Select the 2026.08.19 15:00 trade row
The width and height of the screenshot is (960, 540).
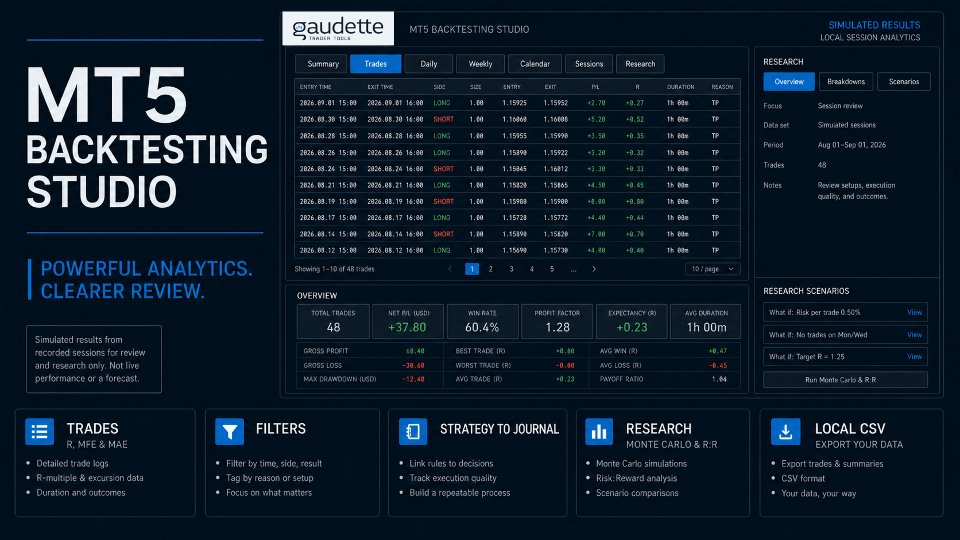[517, 201]
